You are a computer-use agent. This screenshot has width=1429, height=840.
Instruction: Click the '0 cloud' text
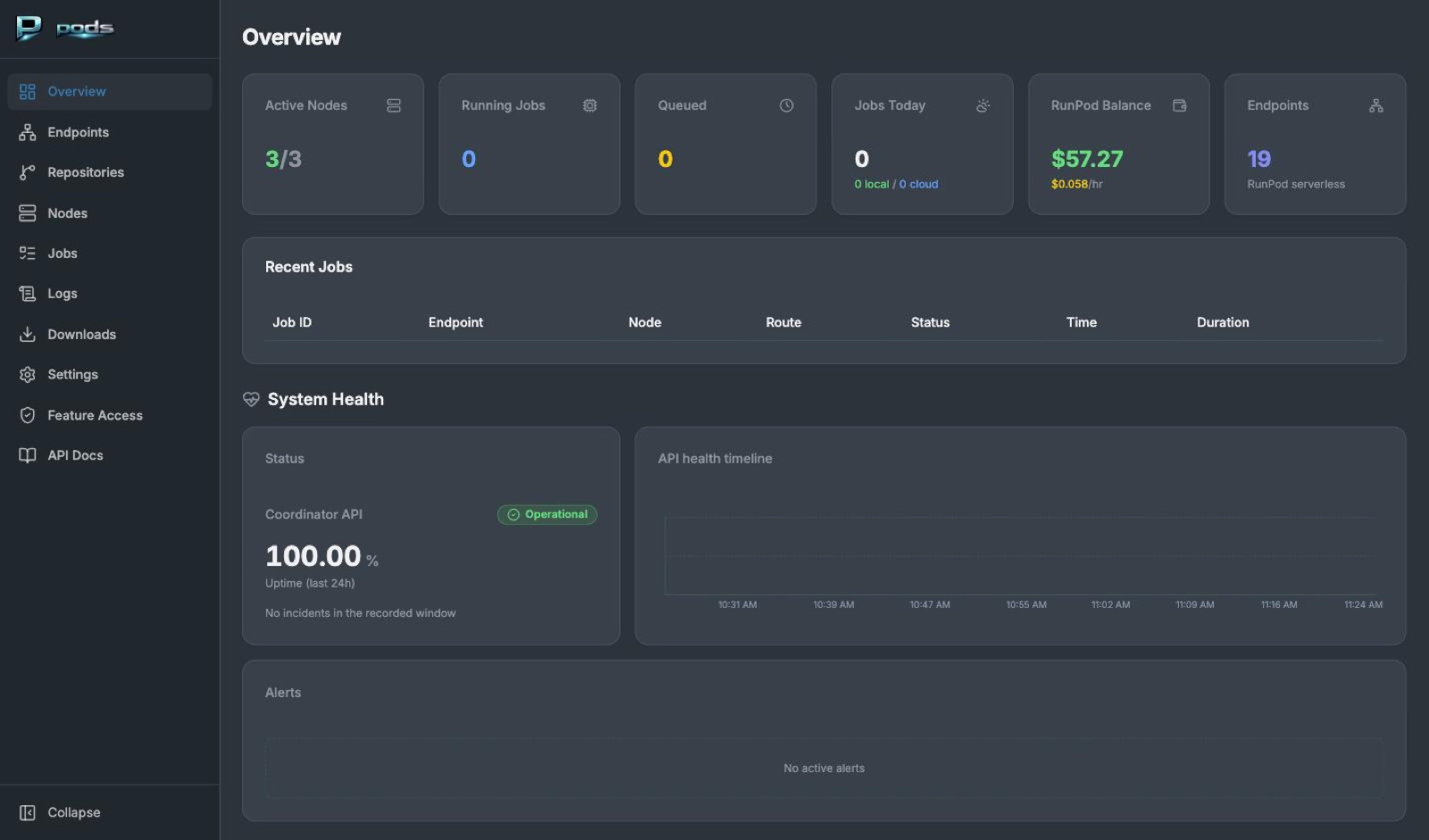pos(919,184)
